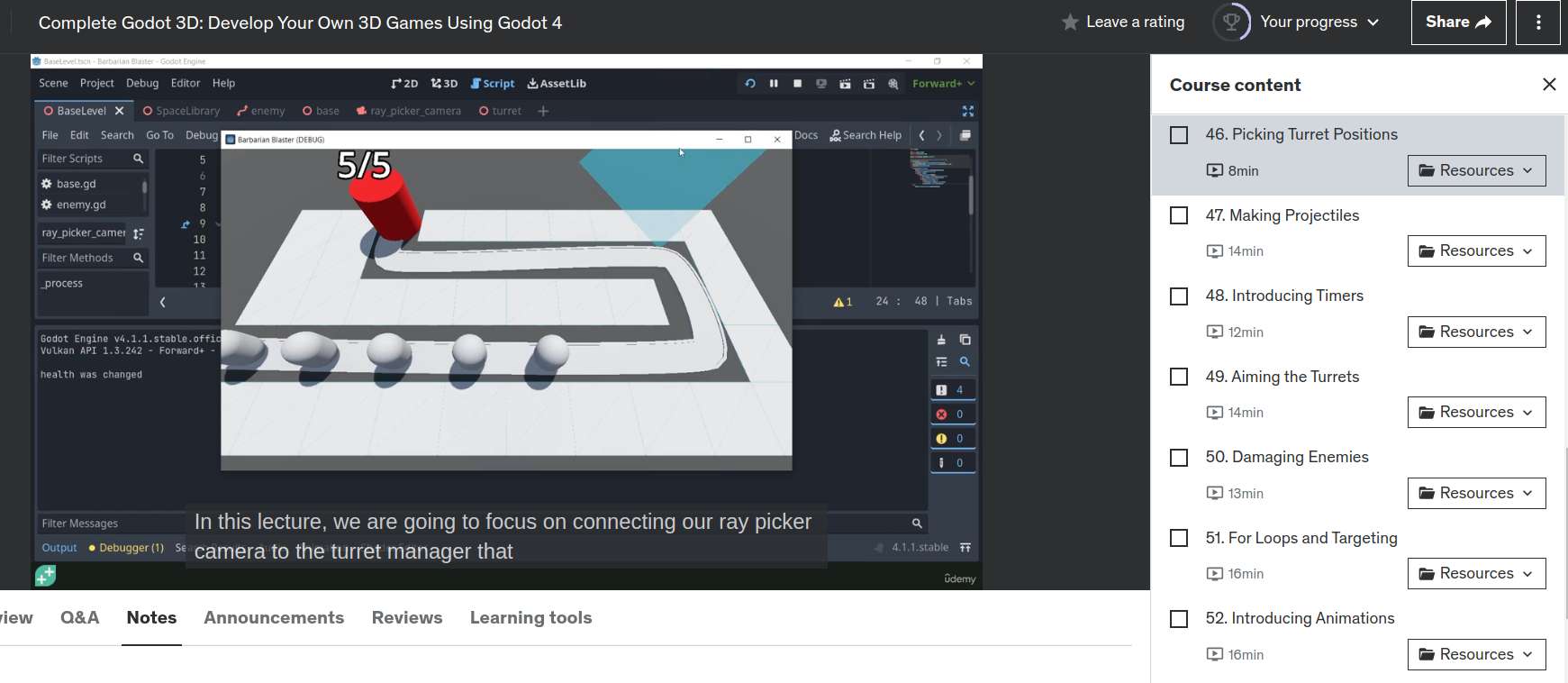Viewport: 1568px width, 683px height.
Task: Toggle alphabetical sorting of methods icon
Action: point(138,233)
